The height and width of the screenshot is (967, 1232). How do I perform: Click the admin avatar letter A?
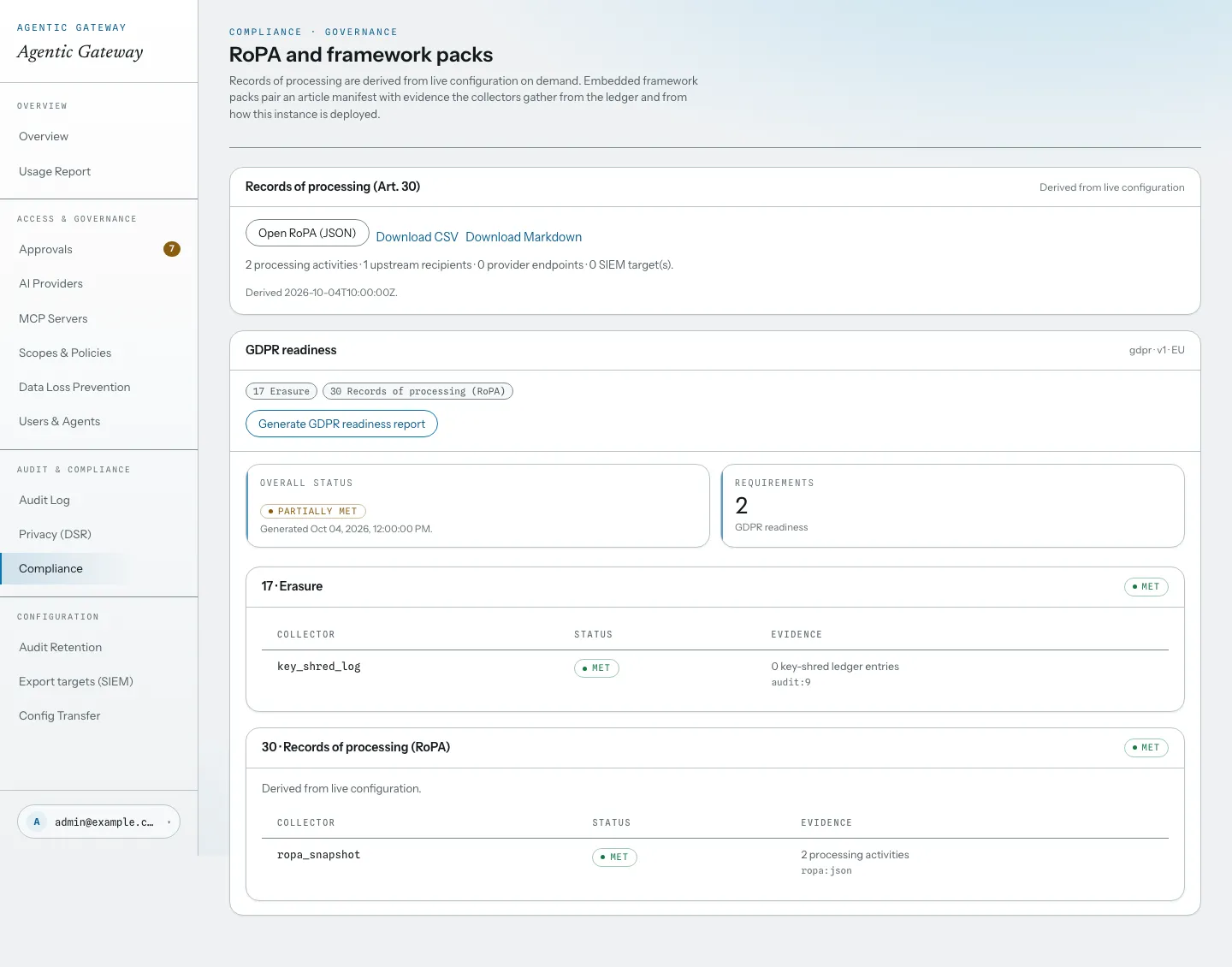[x=37, y=822]
